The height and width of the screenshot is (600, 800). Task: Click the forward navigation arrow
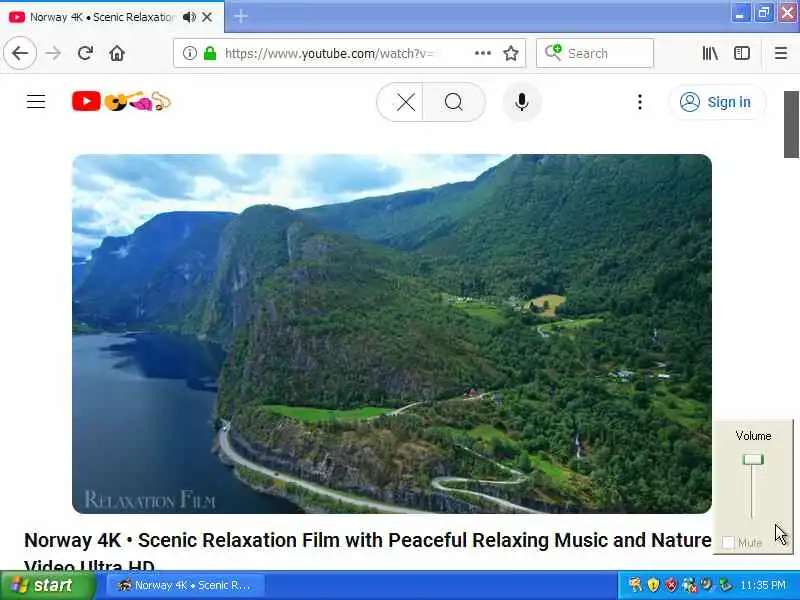coord(53,53)
